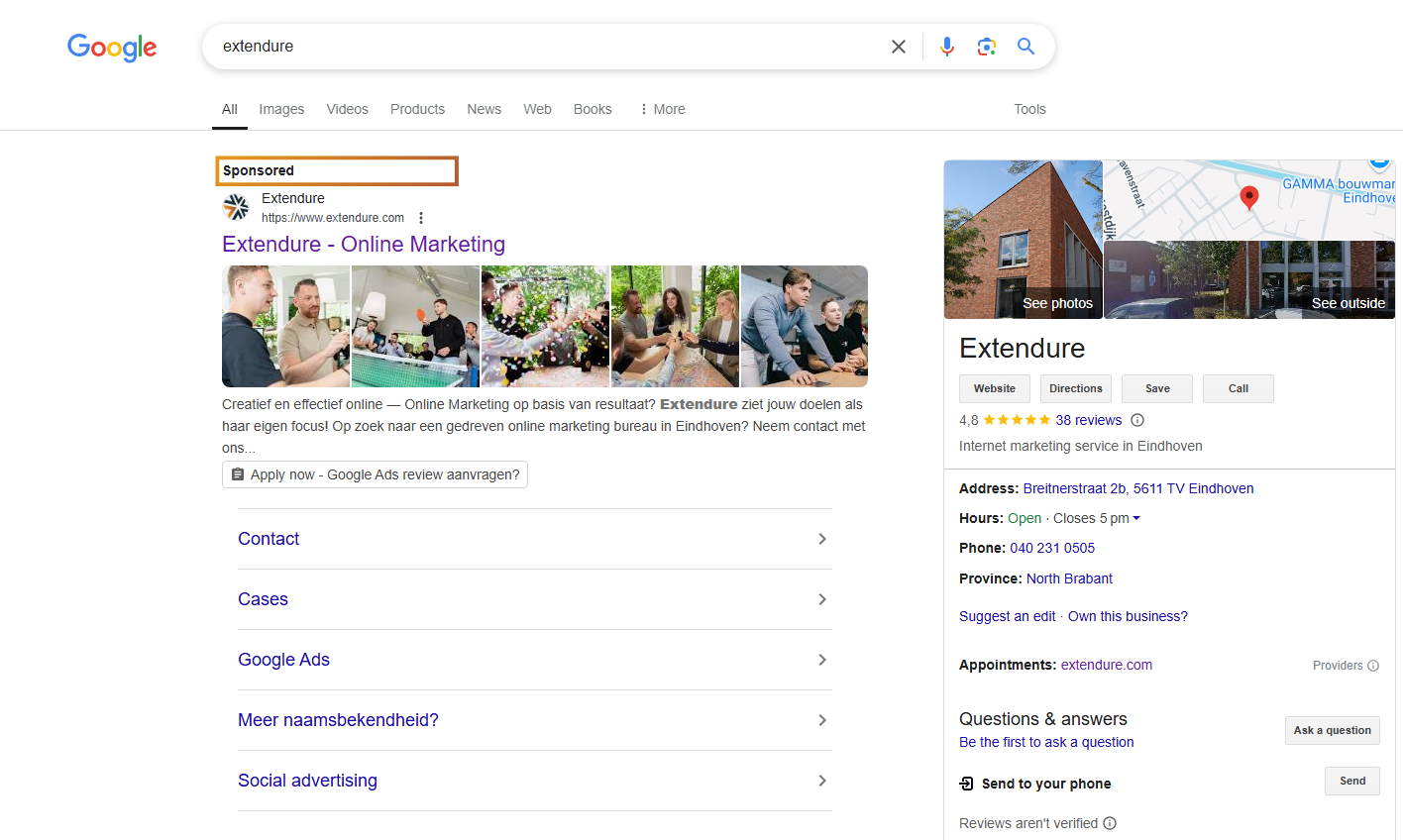Viewport: 1403px width, 840px height.
Task: Click the Website button in the knowledge panel
Action: [x=995, y=388]
